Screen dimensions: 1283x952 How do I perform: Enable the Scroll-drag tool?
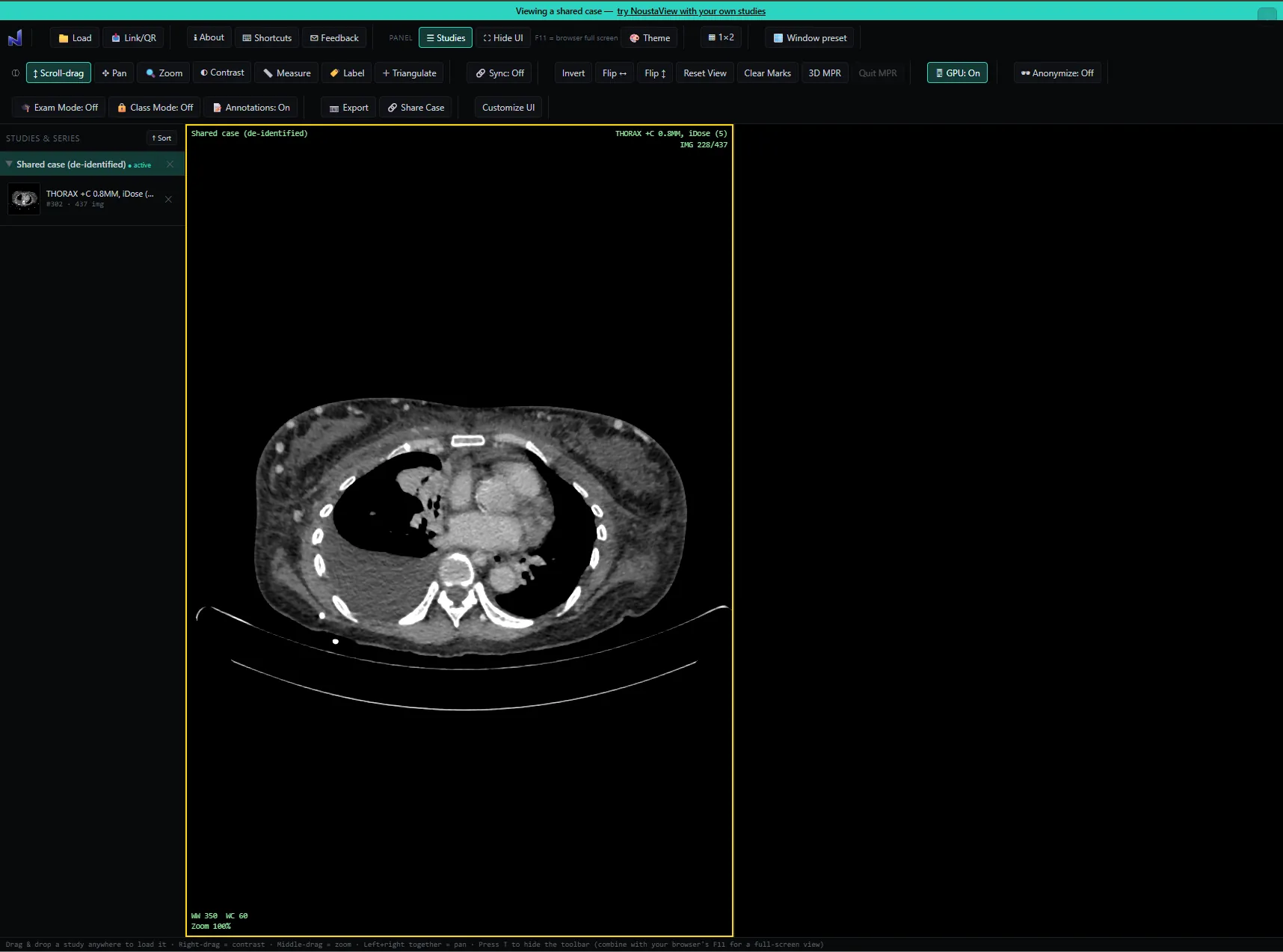58,73
